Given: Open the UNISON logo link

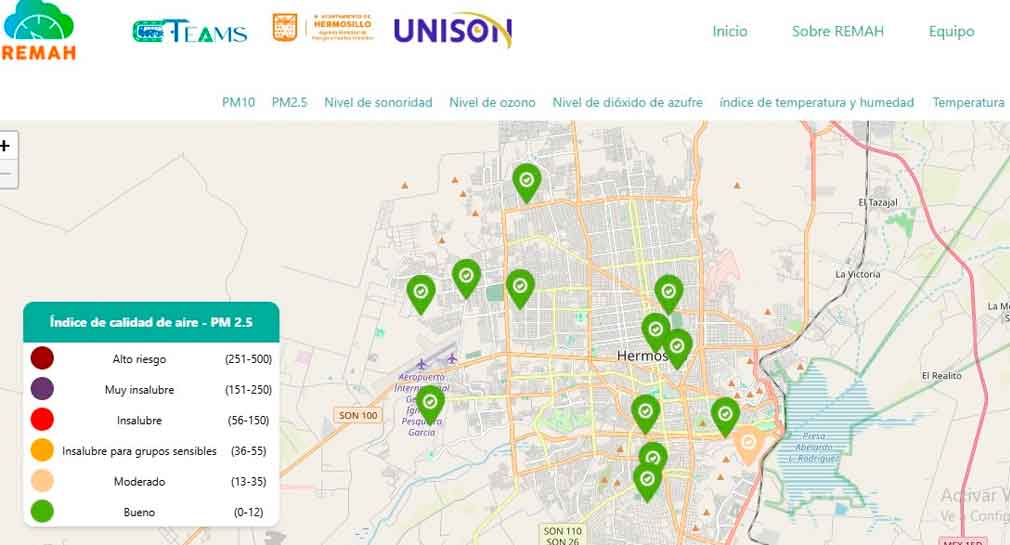Looking at the screenshot, I should coord(452,30).
